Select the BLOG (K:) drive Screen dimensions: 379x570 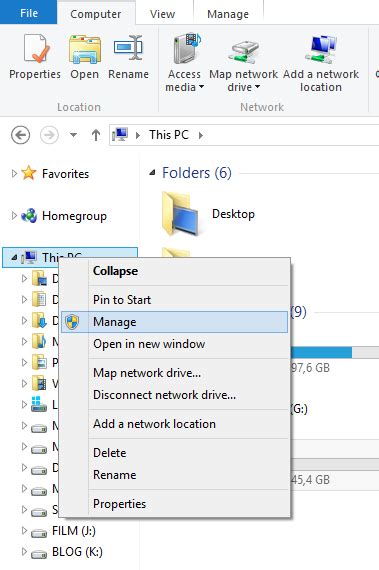[77, 552]
